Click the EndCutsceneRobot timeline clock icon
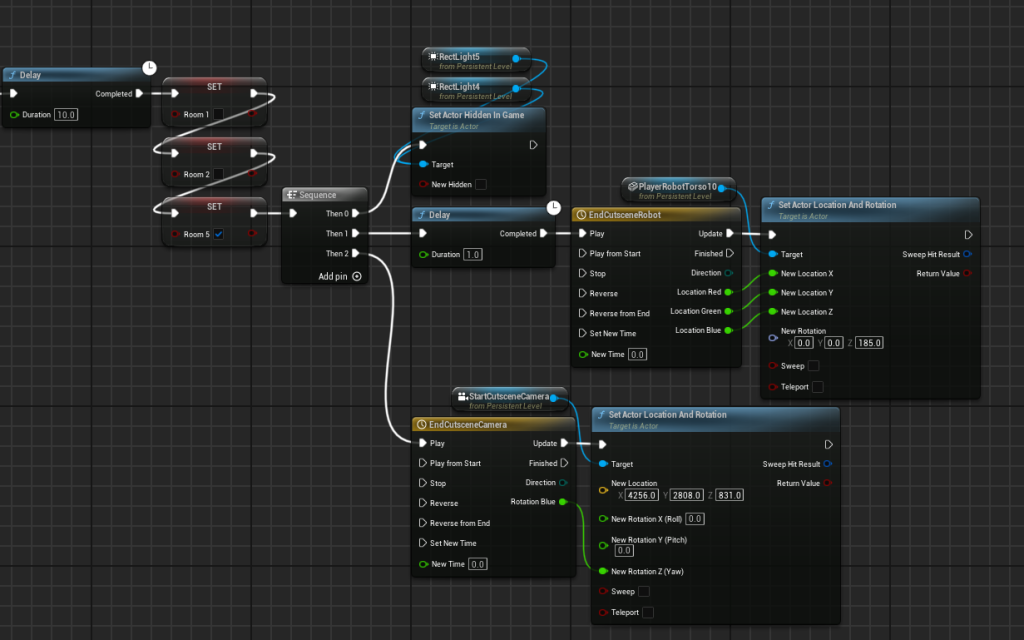This screenshot has width=1024, height=640. (581, 215)
